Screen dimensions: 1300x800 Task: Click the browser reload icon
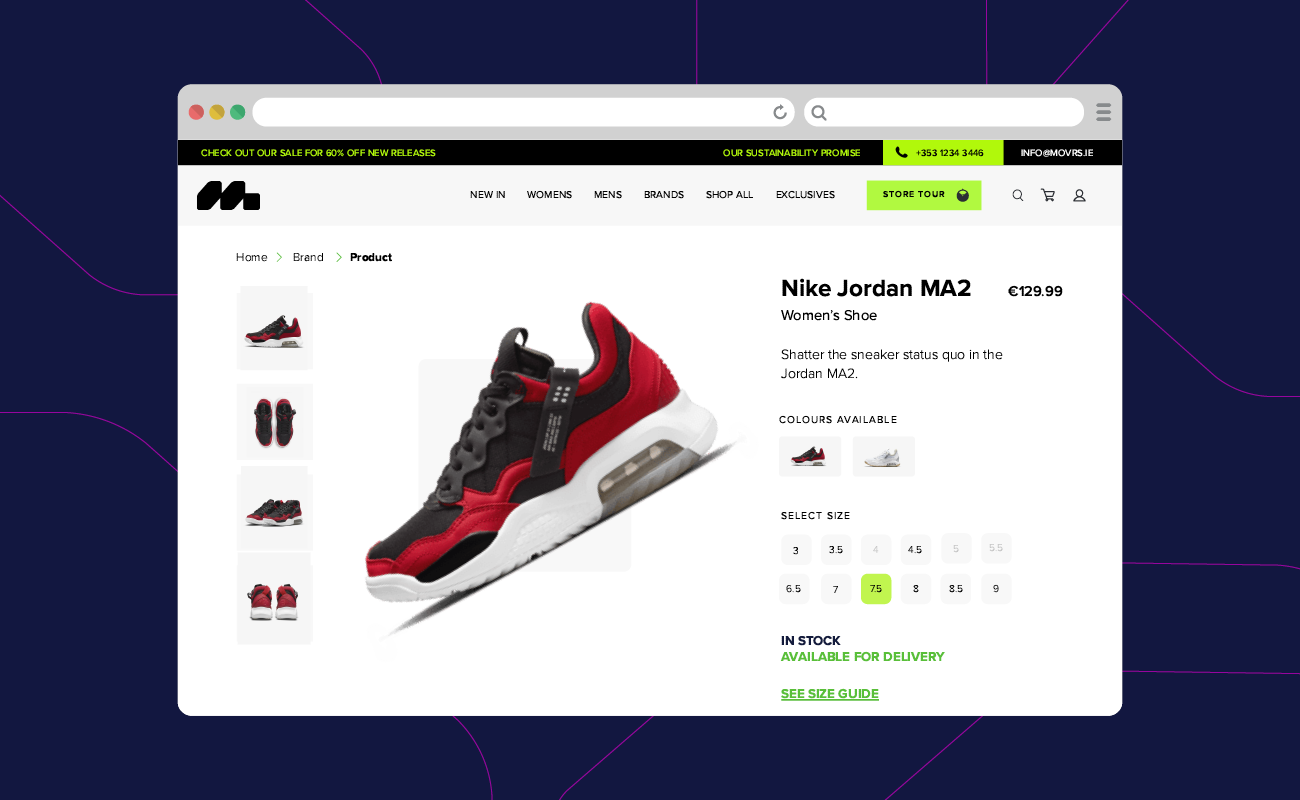[780, 112]
